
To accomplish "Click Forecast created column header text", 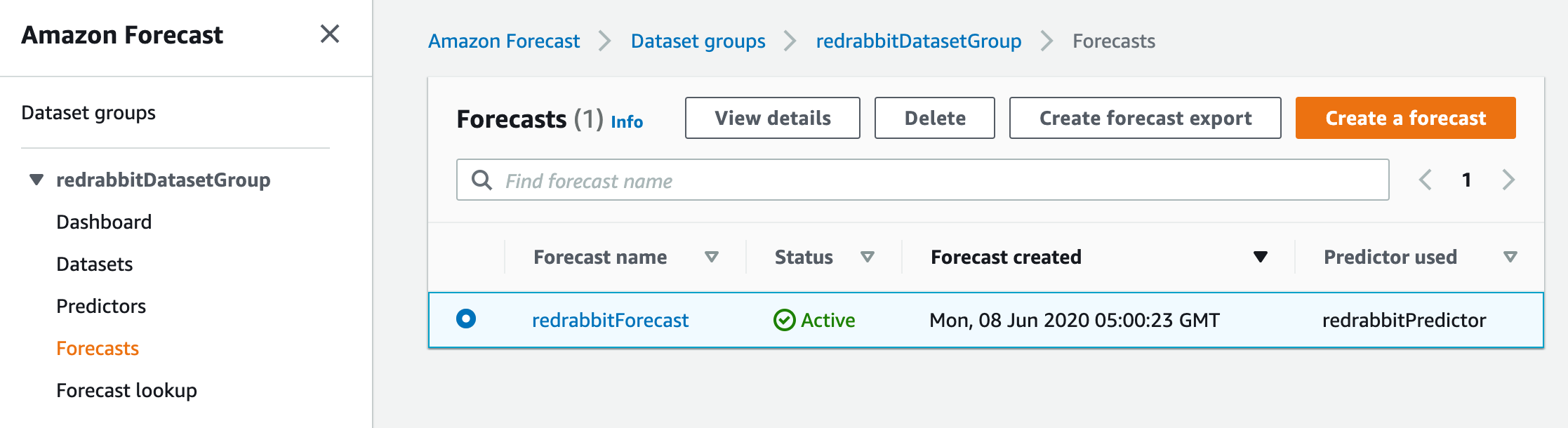I will (1006, 258).
